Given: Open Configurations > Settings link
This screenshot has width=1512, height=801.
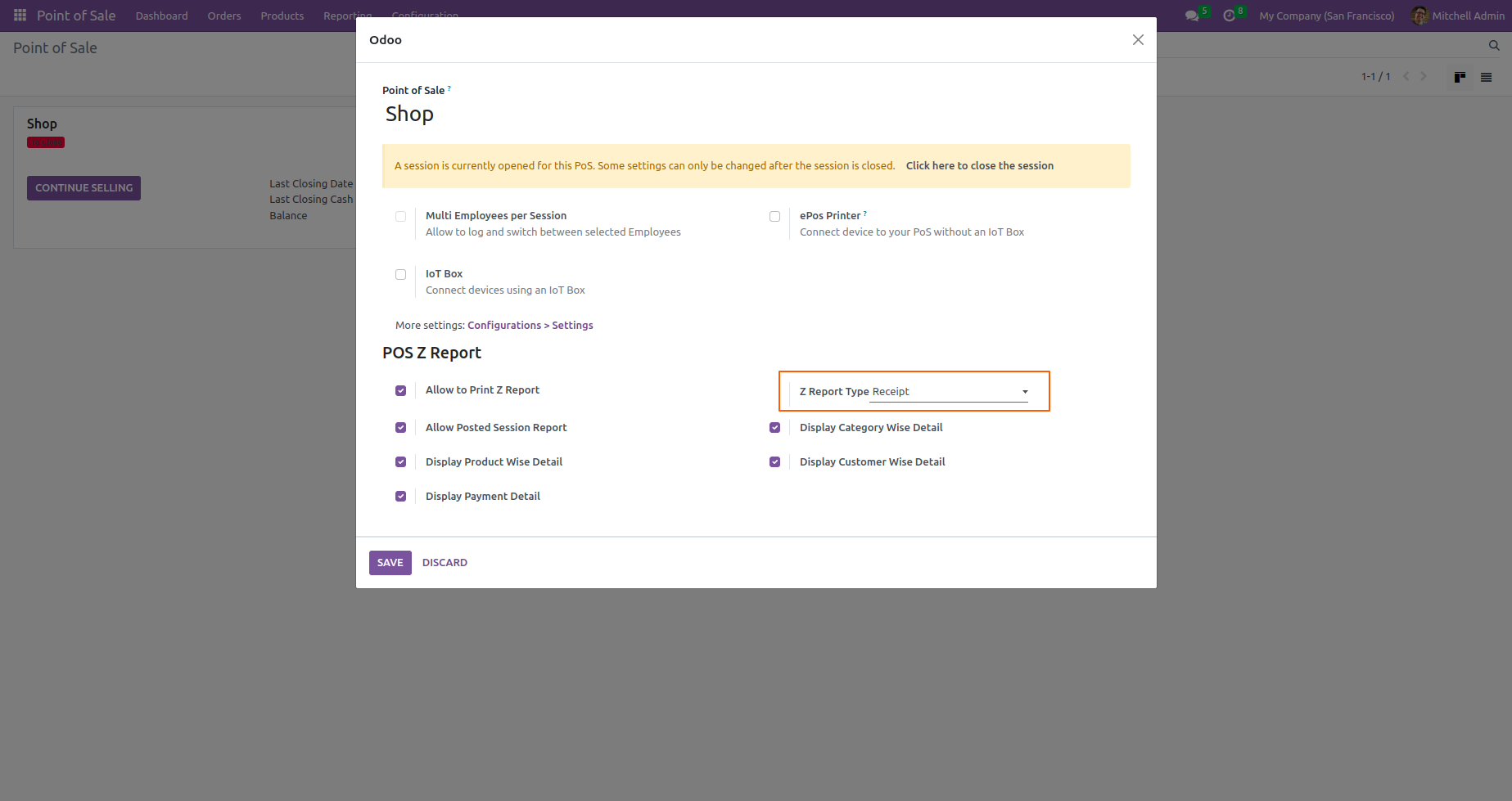Looking at the screenshot, I should point(530,326).
